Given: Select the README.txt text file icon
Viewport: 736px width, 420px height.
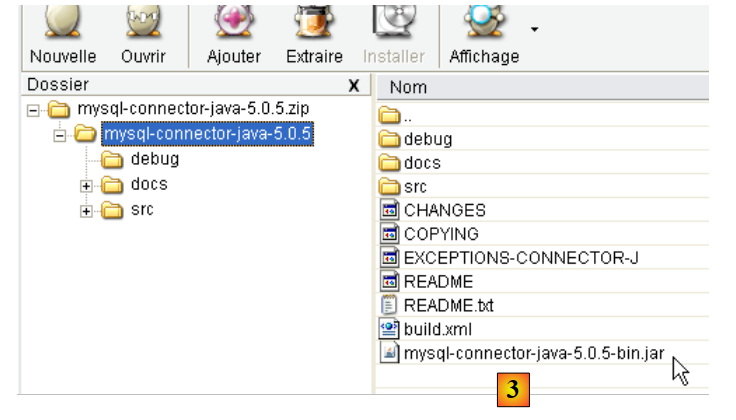Looking at the screenshot, I should [390, 305].
